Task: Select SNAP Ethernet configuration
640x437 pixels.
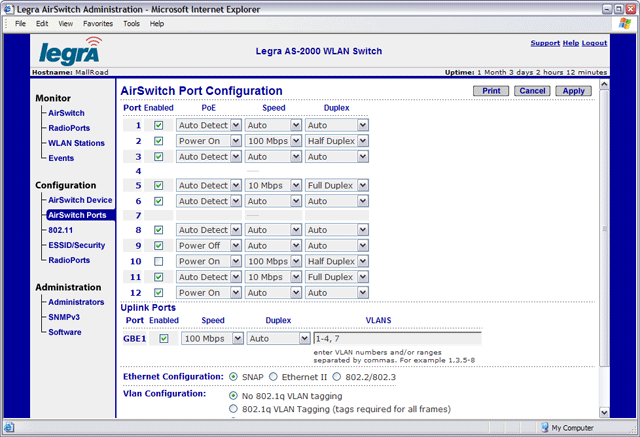Action: pos(233,377)
